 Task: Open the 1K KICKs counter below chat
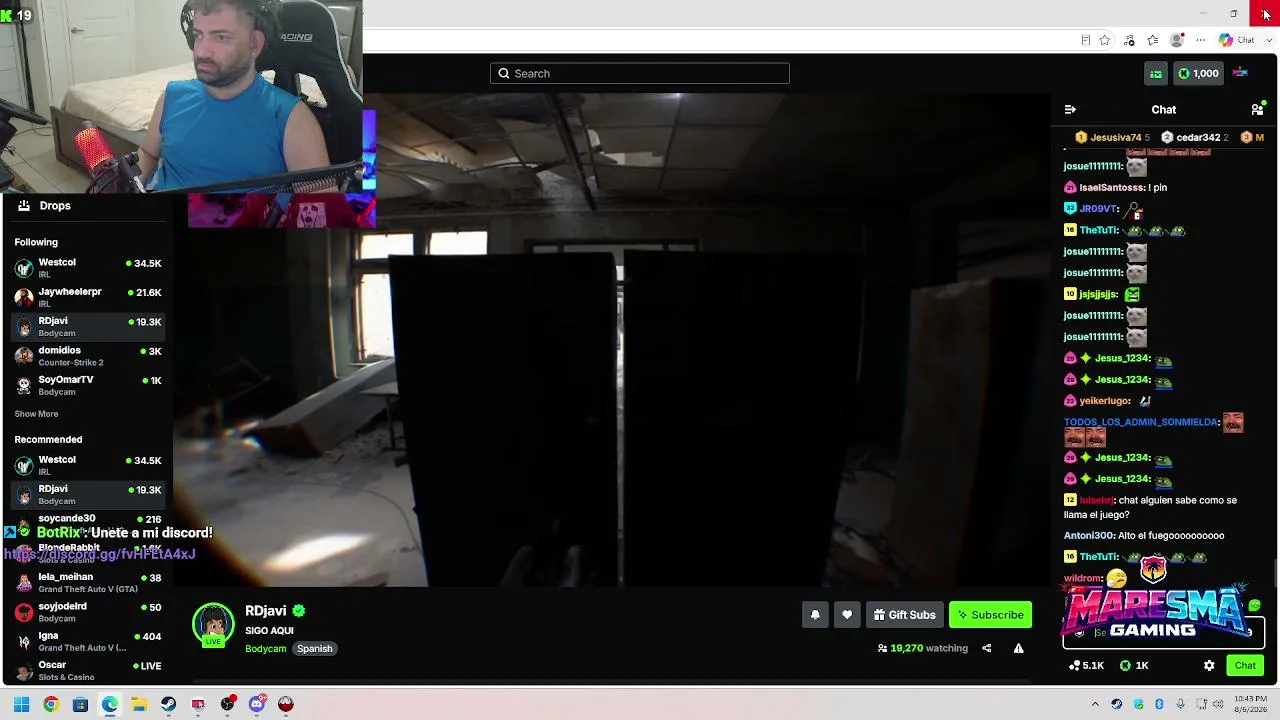[x=1134, y=665]
